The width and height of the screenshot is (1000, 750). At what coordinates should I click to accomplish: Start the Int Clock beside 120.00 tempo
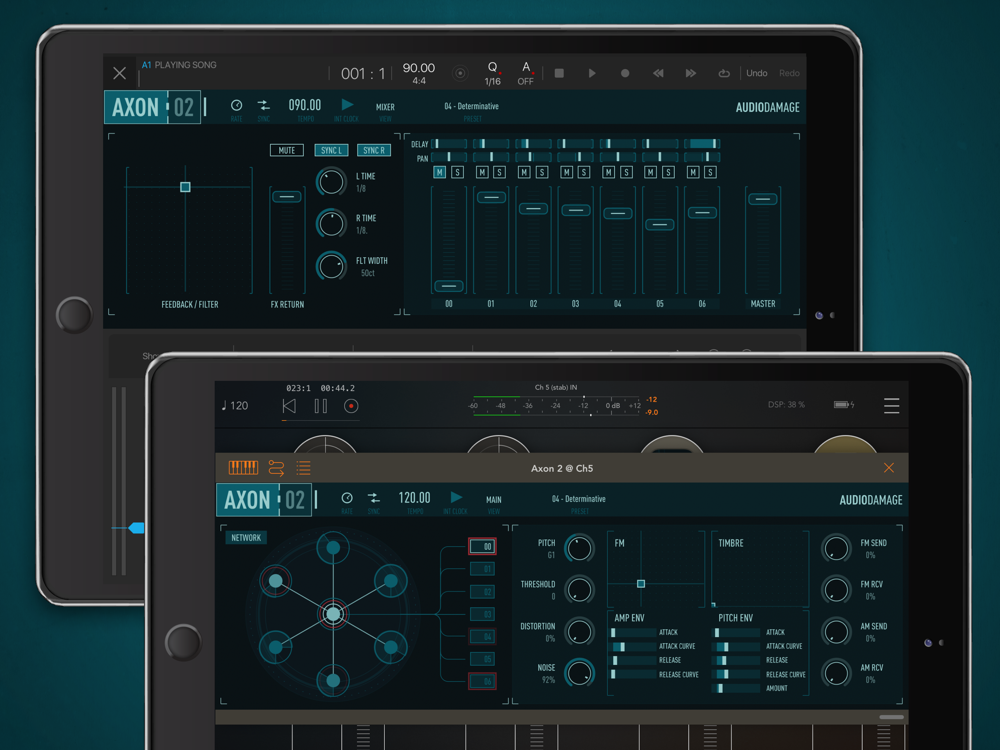point(456,497)
